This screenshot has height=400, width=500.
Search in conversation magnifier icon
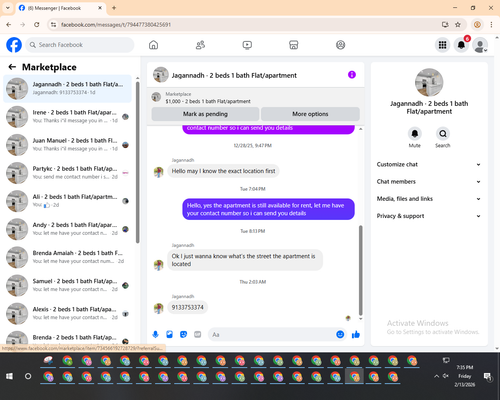coord(443,134)
